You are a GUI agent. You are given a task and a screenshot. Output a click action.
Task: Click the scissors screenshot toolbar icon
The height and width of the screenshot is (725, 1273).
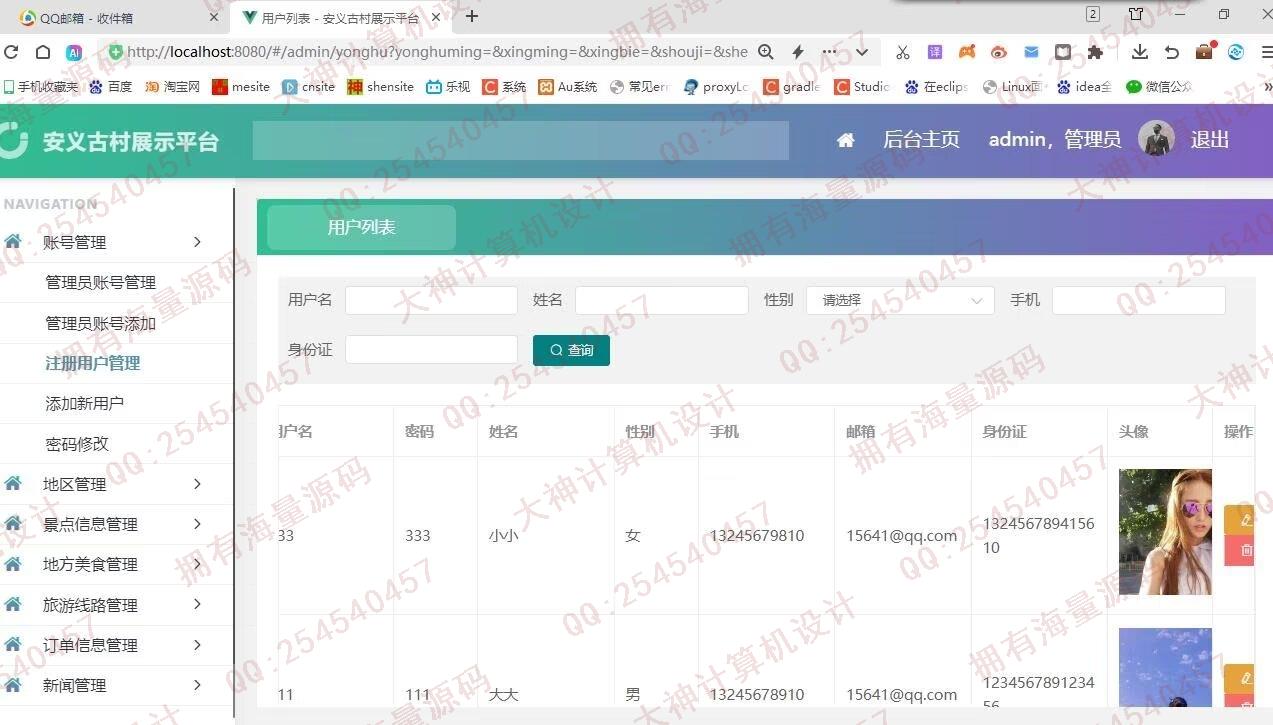(x=902, y=52)
